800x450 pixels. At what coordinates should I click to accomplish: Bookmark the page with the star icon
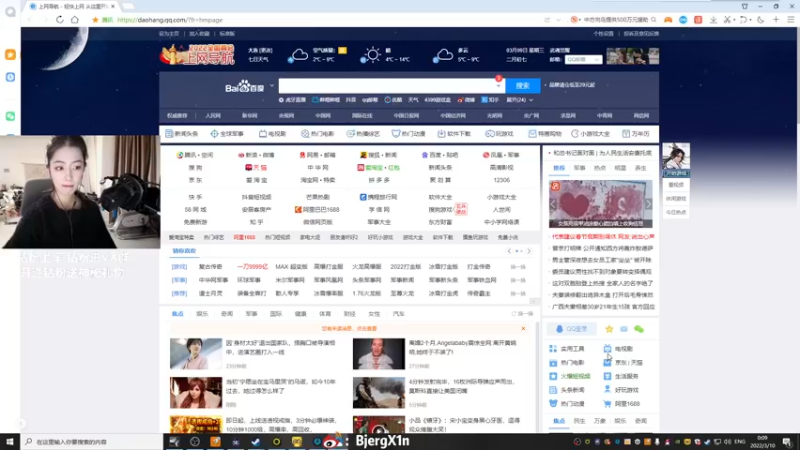(95, 20)
